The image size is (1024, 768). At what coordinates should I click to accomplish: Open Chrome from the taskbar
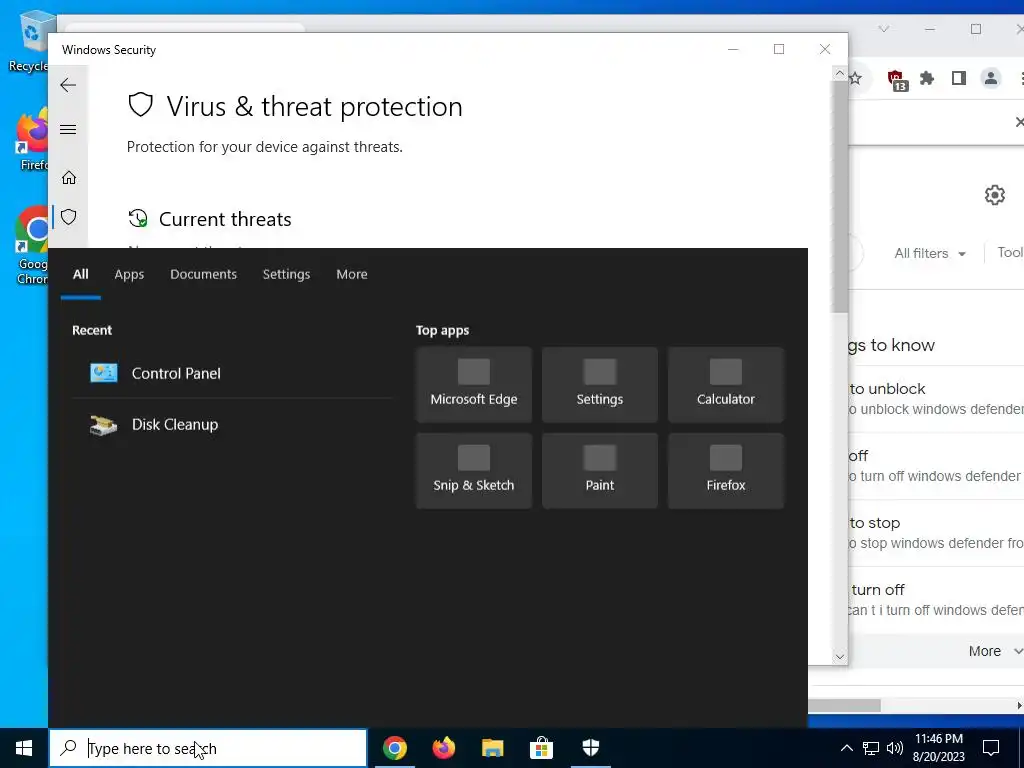point(394,748)
